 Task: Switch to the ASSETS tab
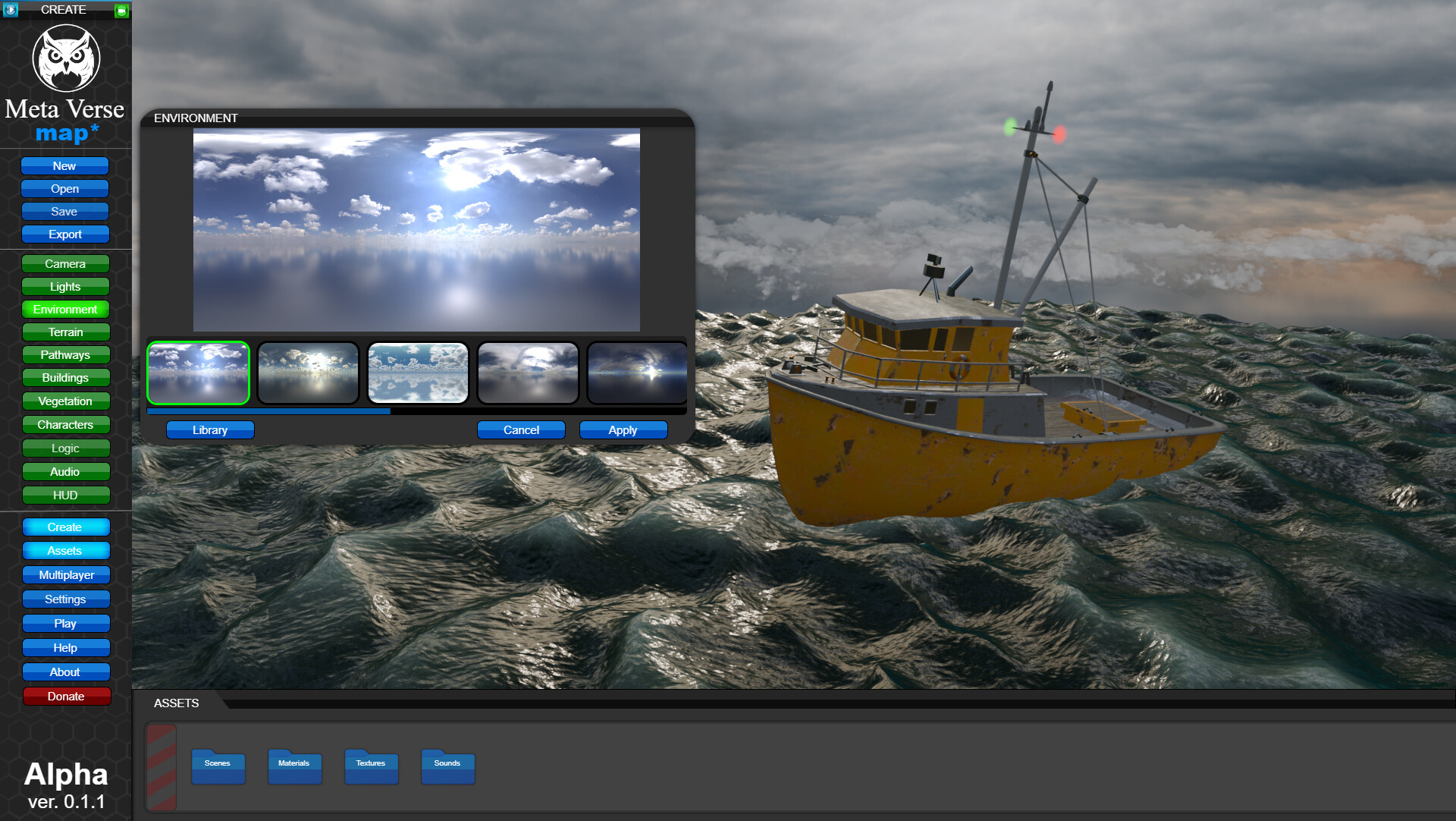click(x=176, y=703)
